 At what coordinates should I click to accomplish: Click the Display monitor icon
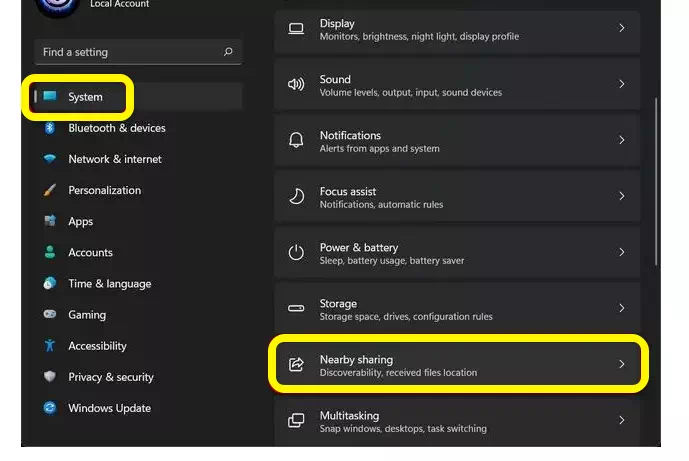pyautogui.click(x=296, y=29)
